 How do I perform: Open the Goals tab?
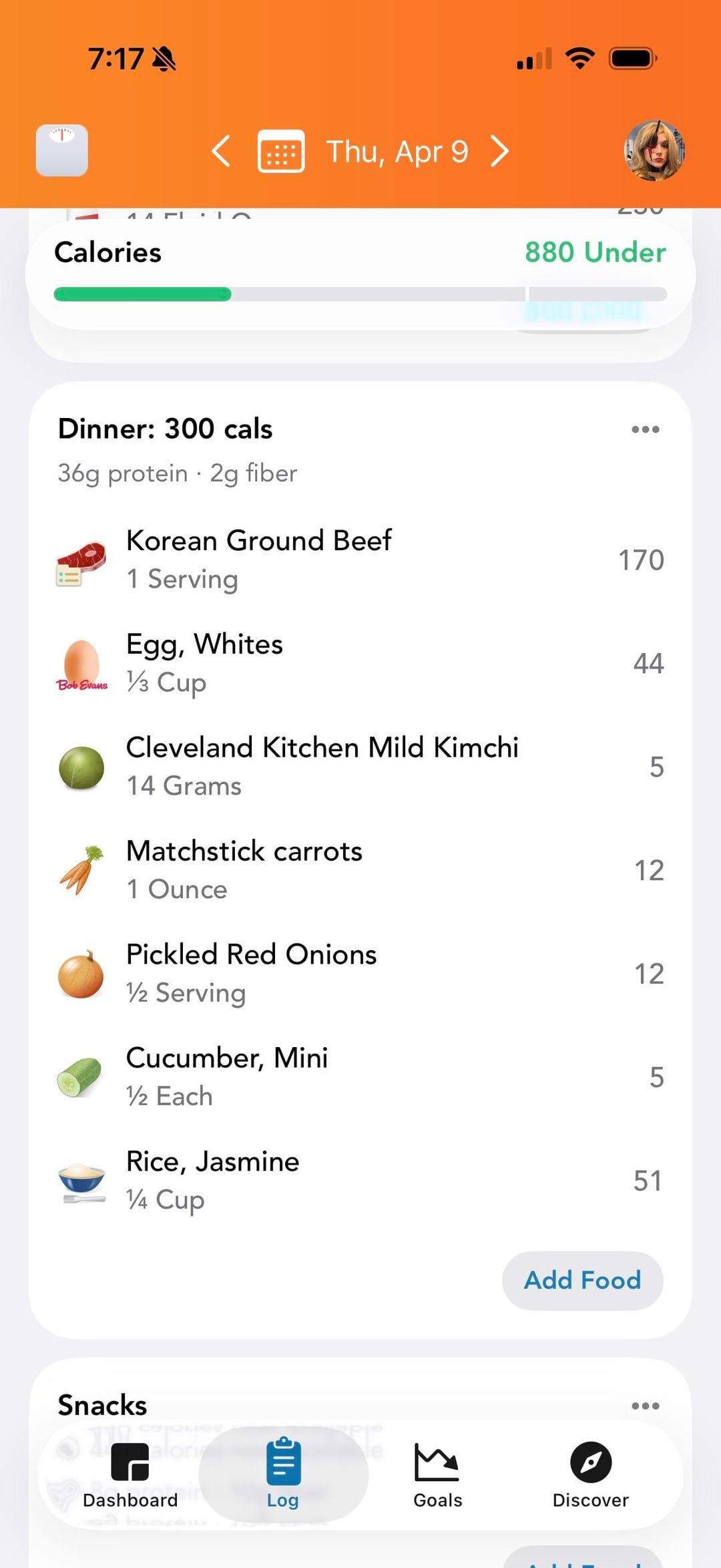coord(437,1475)
